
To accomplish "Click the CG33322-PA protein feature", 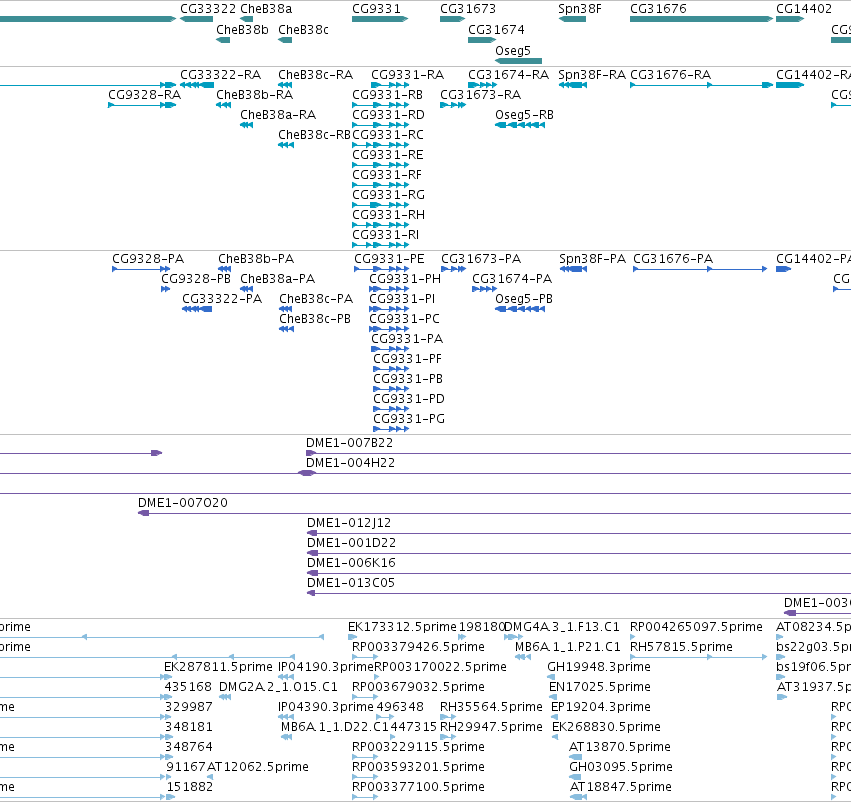I will tap(196, 309).
